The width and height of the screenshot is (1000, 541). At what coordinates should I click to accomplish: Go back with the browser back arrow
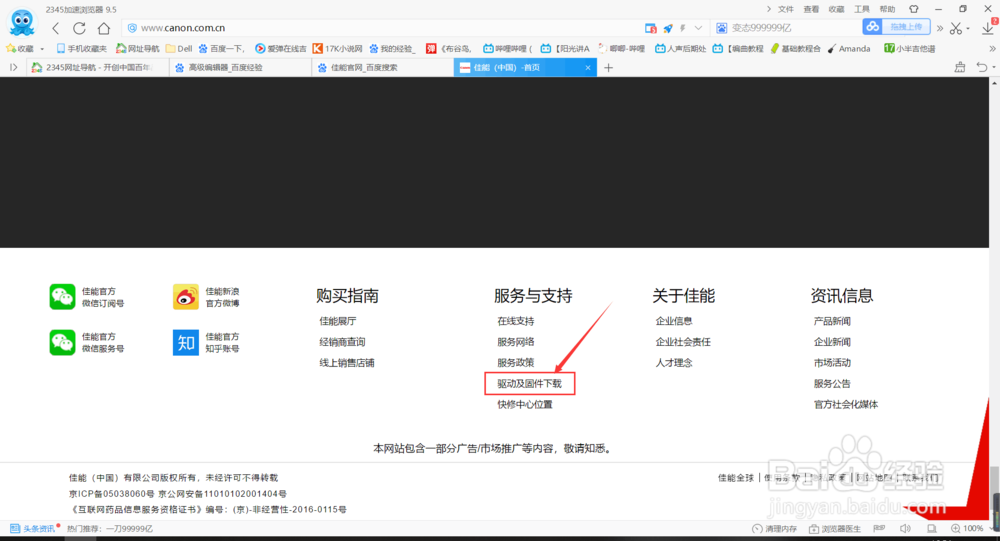coord(55,28)
